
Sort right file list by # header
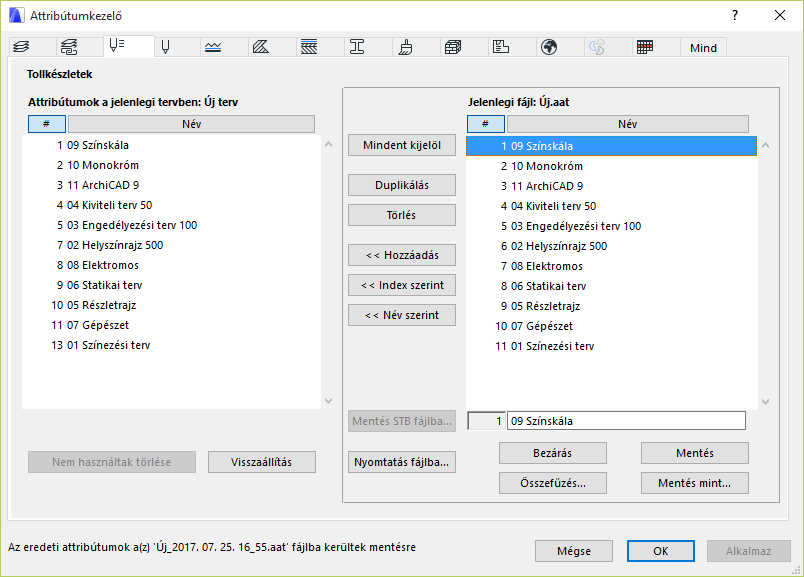[486, 124]
